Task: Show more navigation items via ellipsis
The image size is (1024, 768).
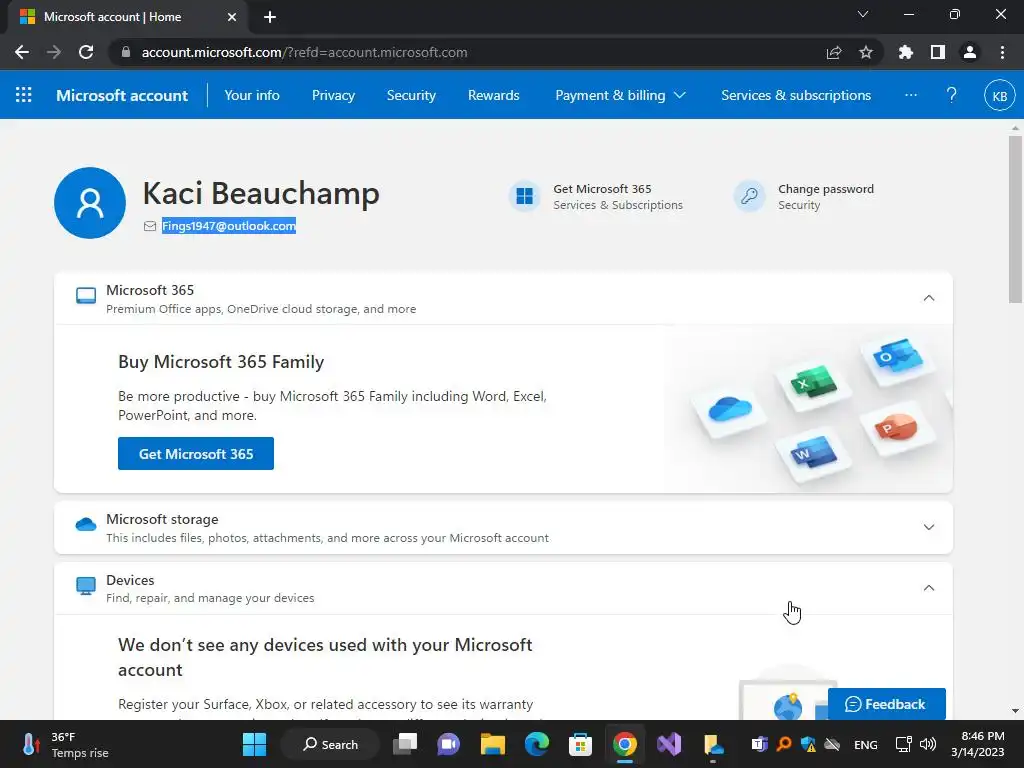Action: 910,95
